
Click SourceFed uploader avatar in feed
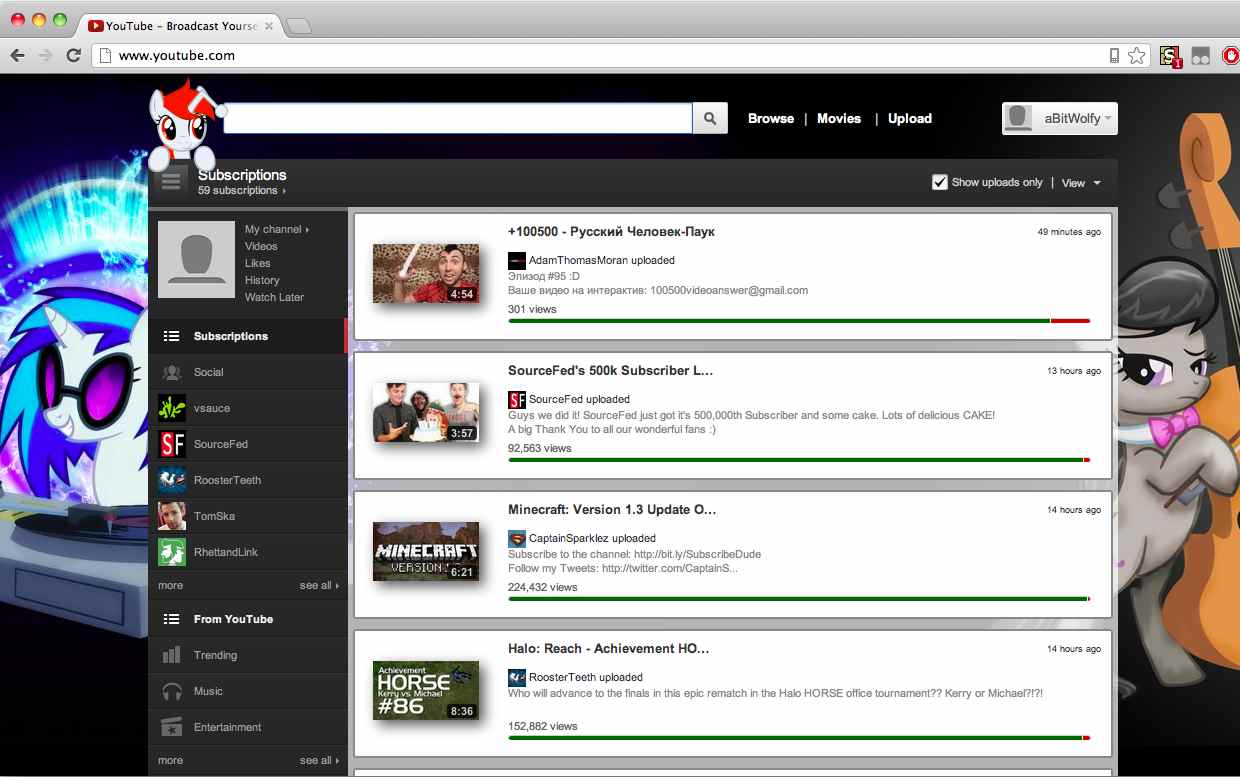pyautogui.click(x=517, y=399)
